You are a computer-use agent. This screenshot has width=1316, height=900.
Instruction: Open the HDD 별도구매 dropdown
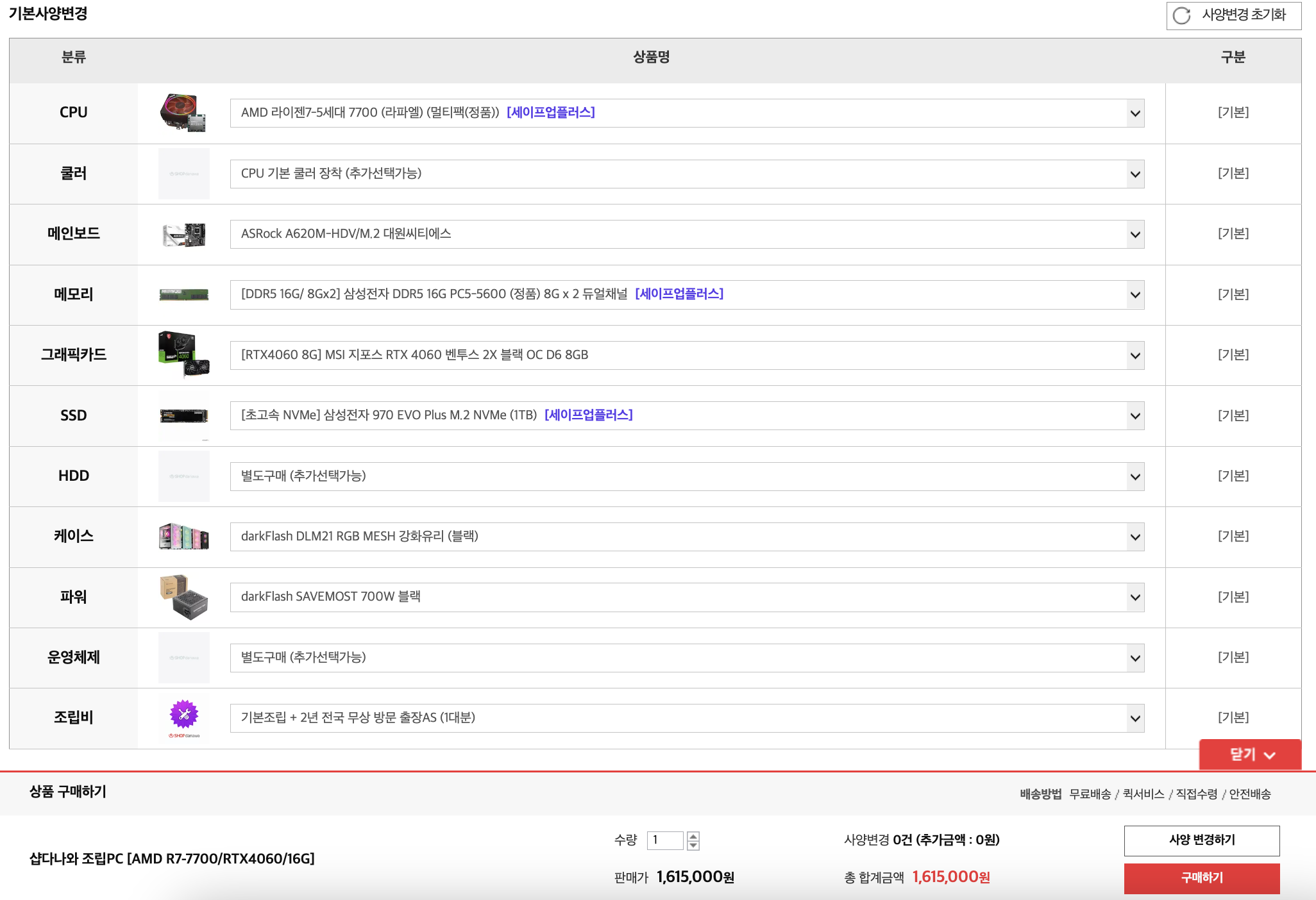(686, 476)
